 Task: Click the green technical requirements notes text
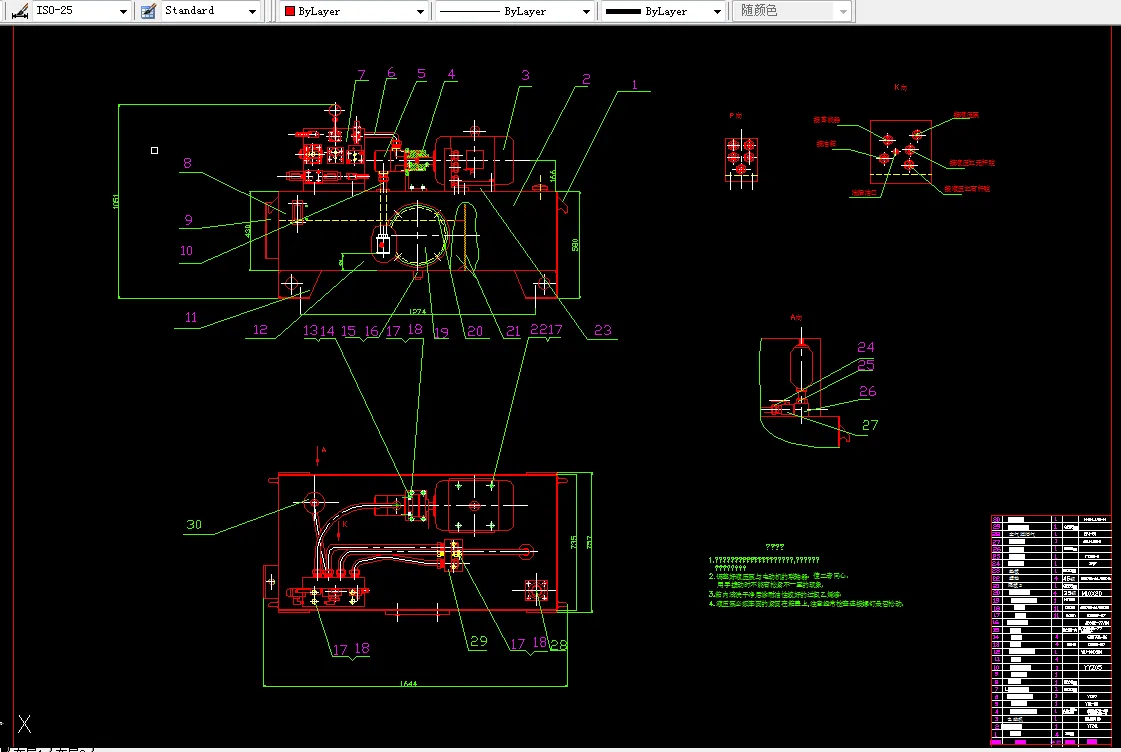(806, 581)
